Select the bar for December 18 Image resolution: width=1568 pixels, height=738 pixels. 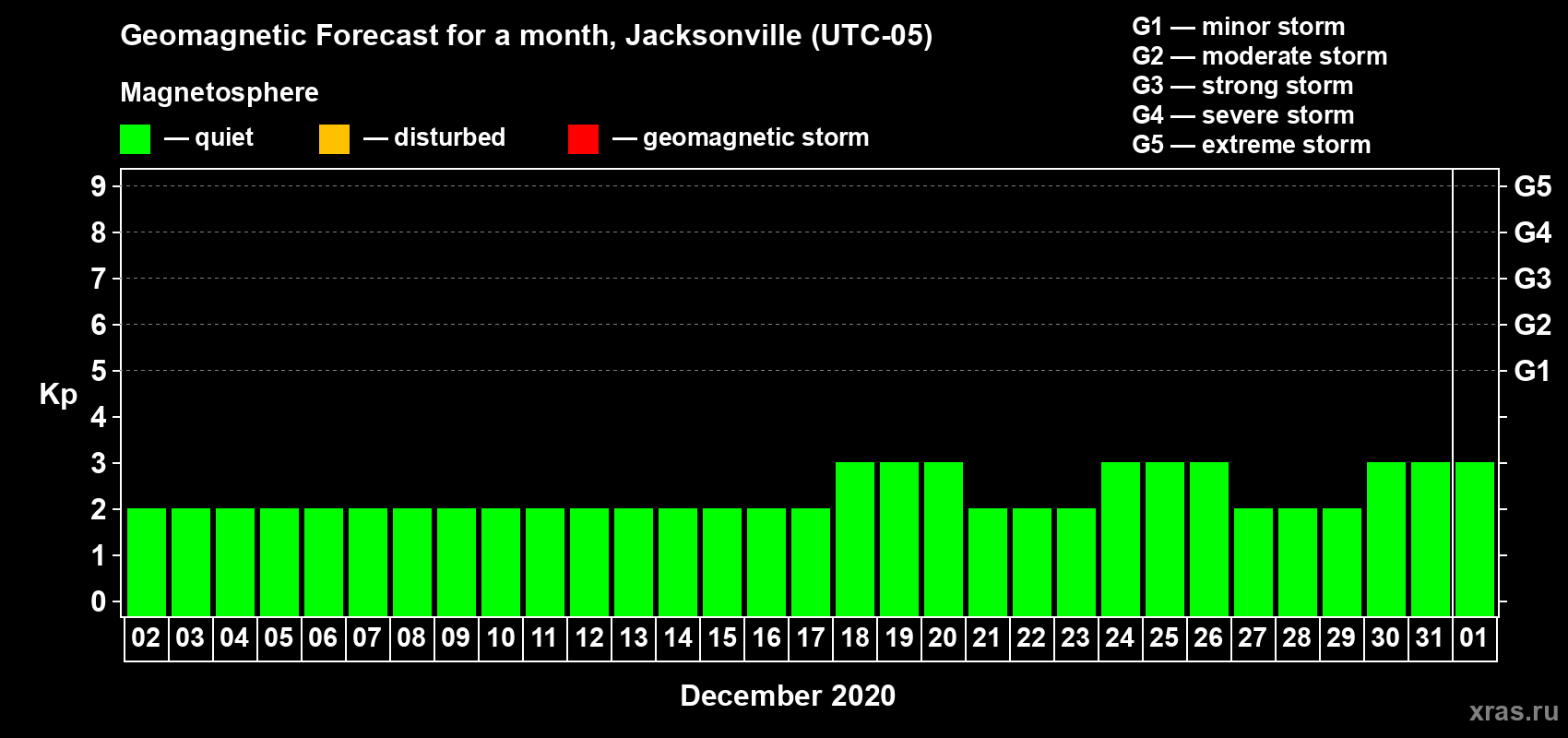855,539
